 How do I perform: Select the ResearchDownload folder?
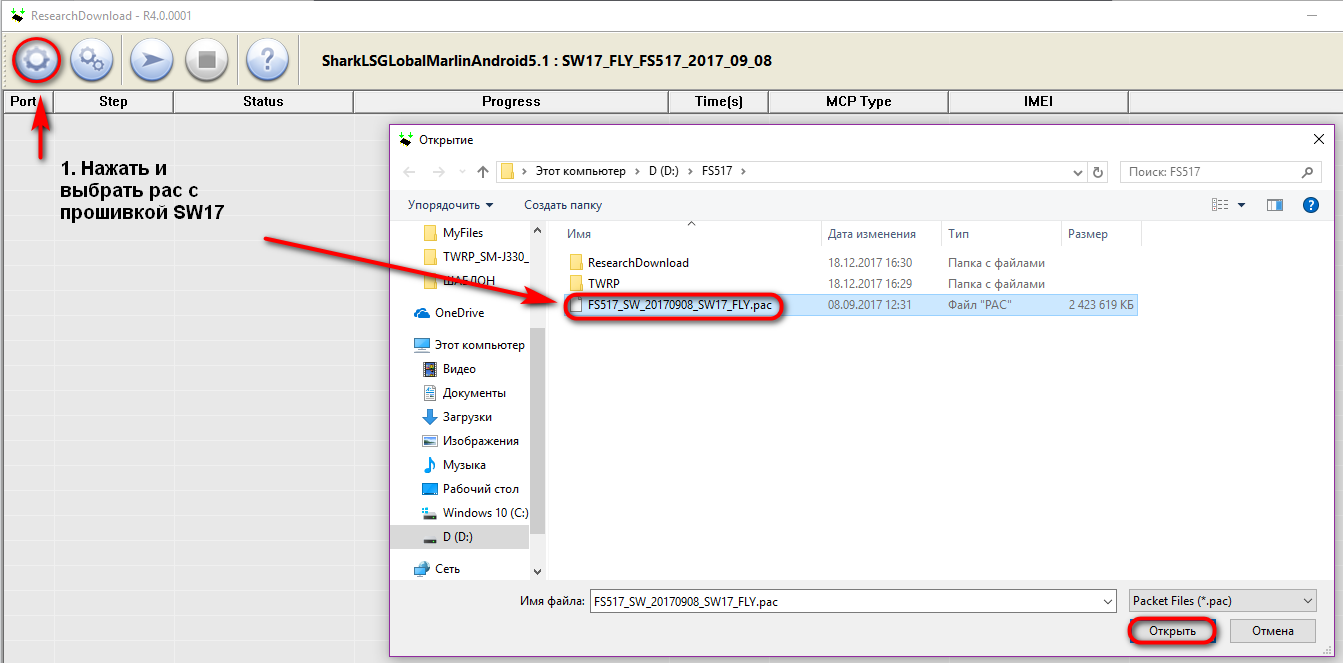[638, 263]
